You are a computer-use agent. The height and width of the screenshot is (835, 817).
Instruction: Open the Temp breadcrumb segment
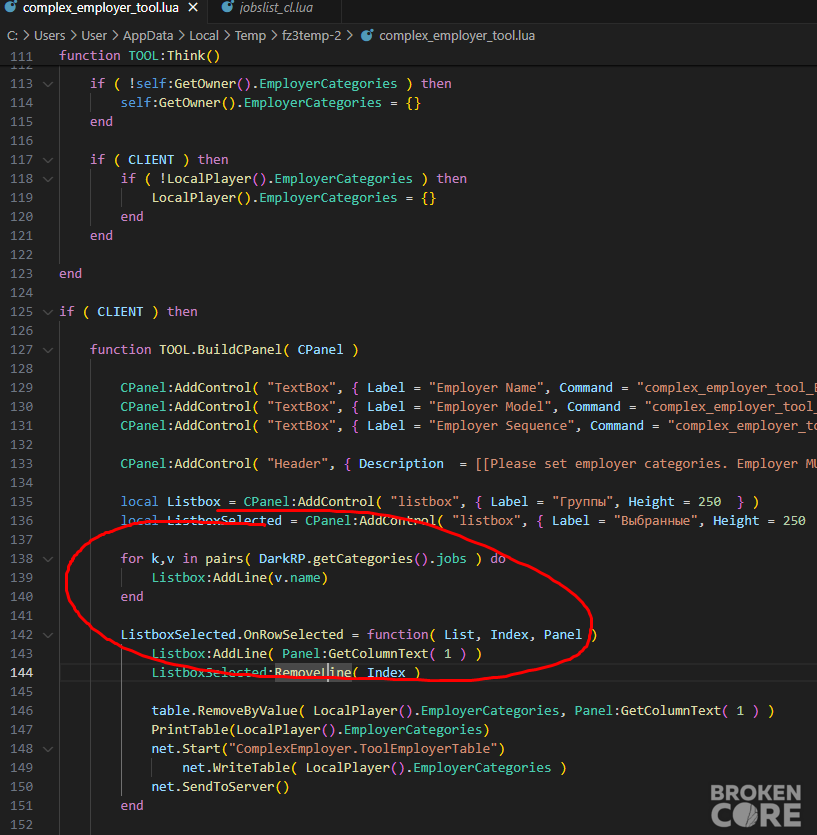250,36
